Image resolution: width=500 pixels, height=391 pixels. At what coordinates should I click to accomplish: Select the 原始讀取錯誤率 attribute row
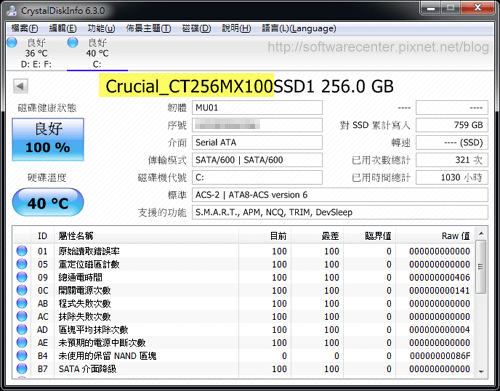243,251
